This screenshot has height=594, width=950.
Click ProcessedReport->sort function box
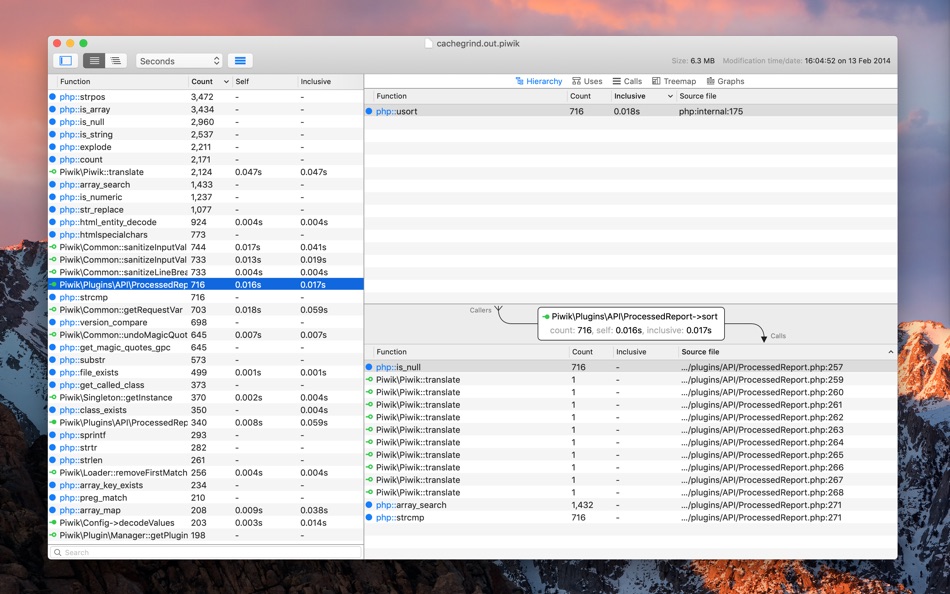click(631, 324)
